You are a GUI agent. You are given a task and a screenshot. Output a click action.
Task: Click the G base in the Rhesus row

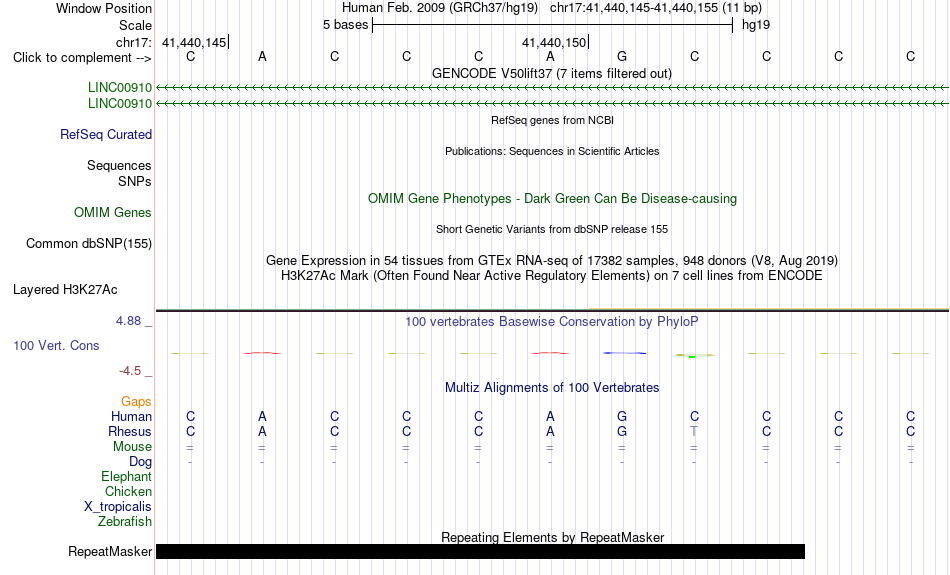coord(622,431)
